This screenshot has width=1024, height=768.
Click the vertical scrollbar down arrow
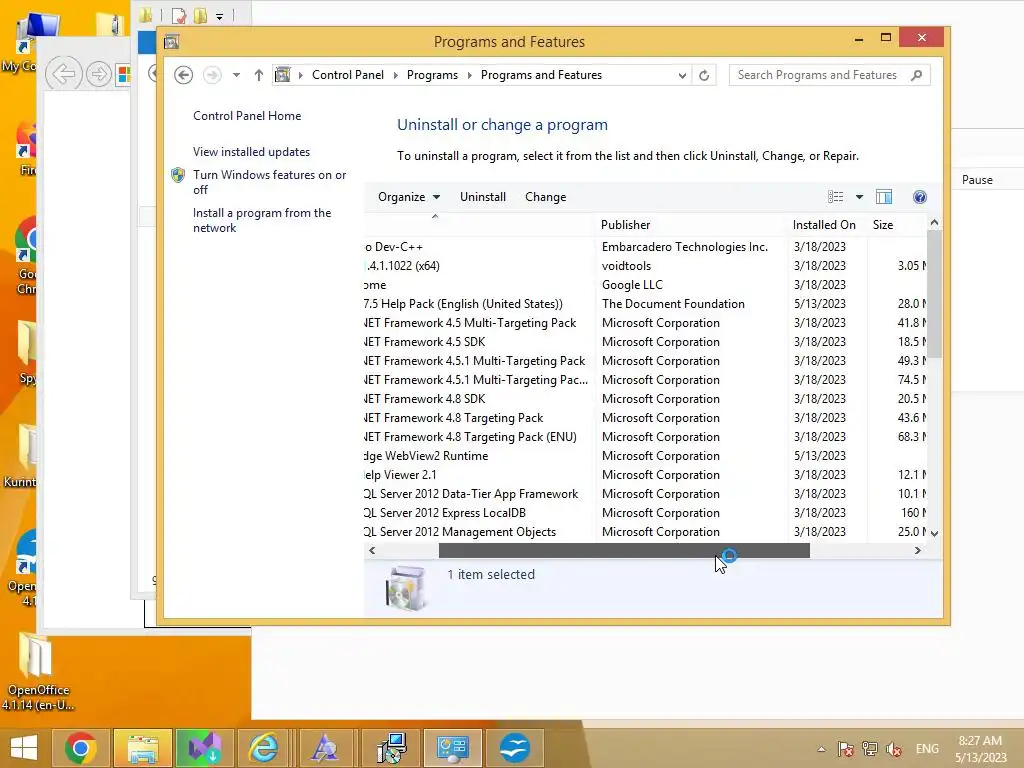[934, 533]
